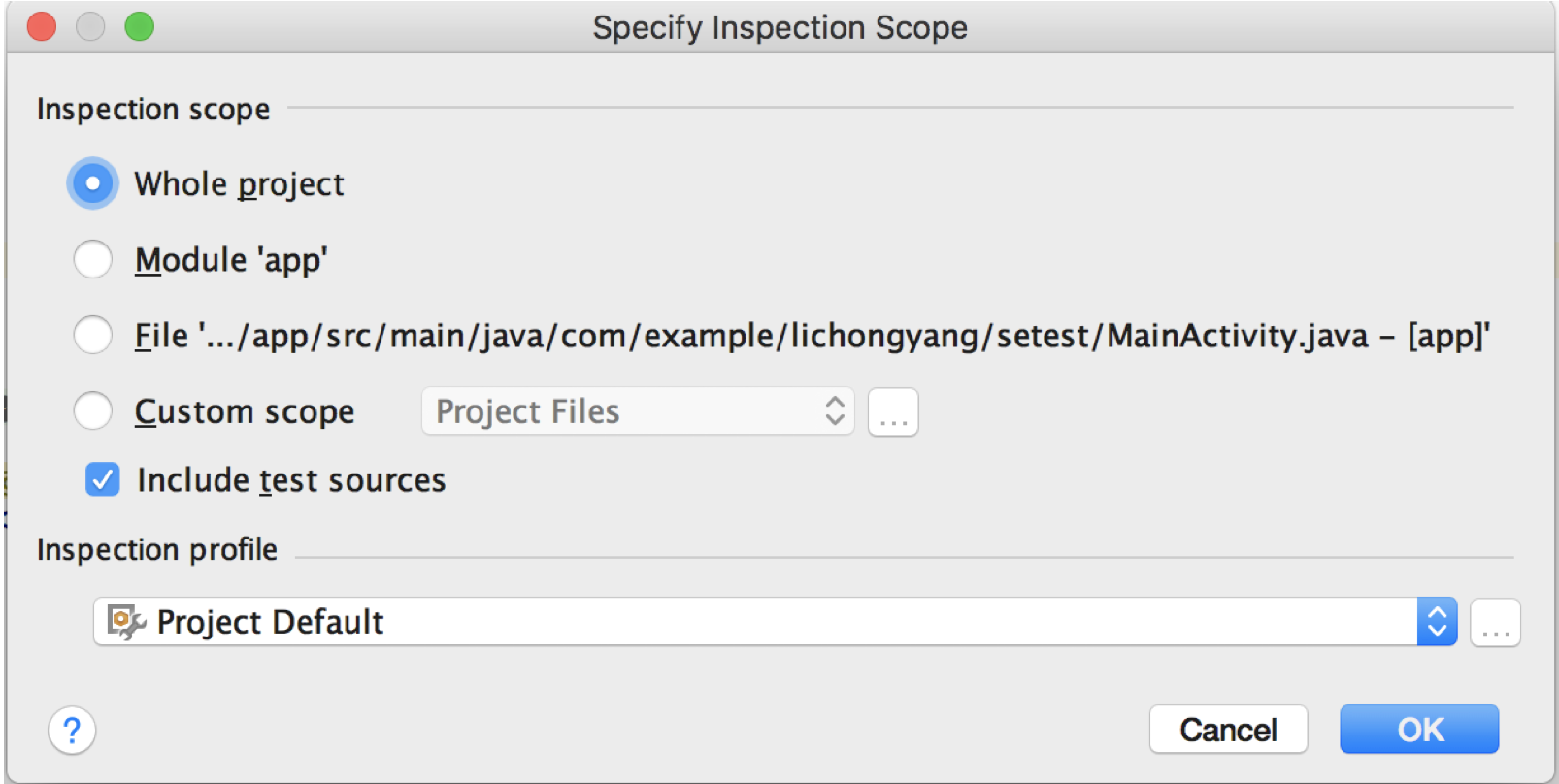The image size is (1559, 784).
Task: Click the Cancel button
Action: tap(1228, 730)
